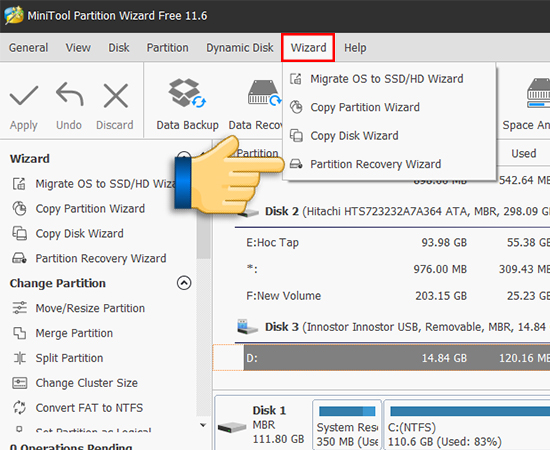Screen dimensions: 550x450
Task: Open the View menu
Action: (78, 48)
